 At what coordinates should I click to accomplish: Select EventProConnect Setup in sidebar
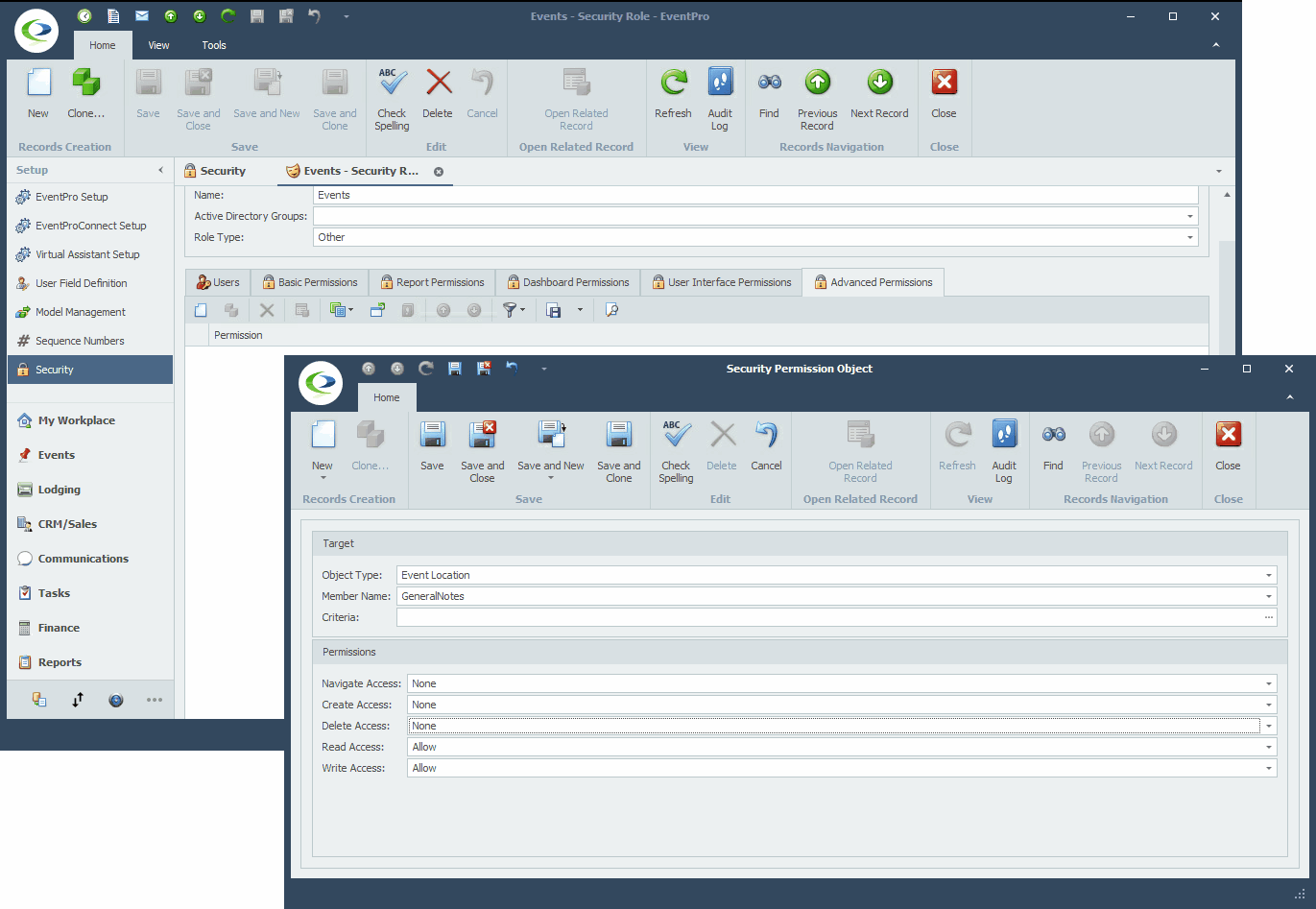[90, 226]
